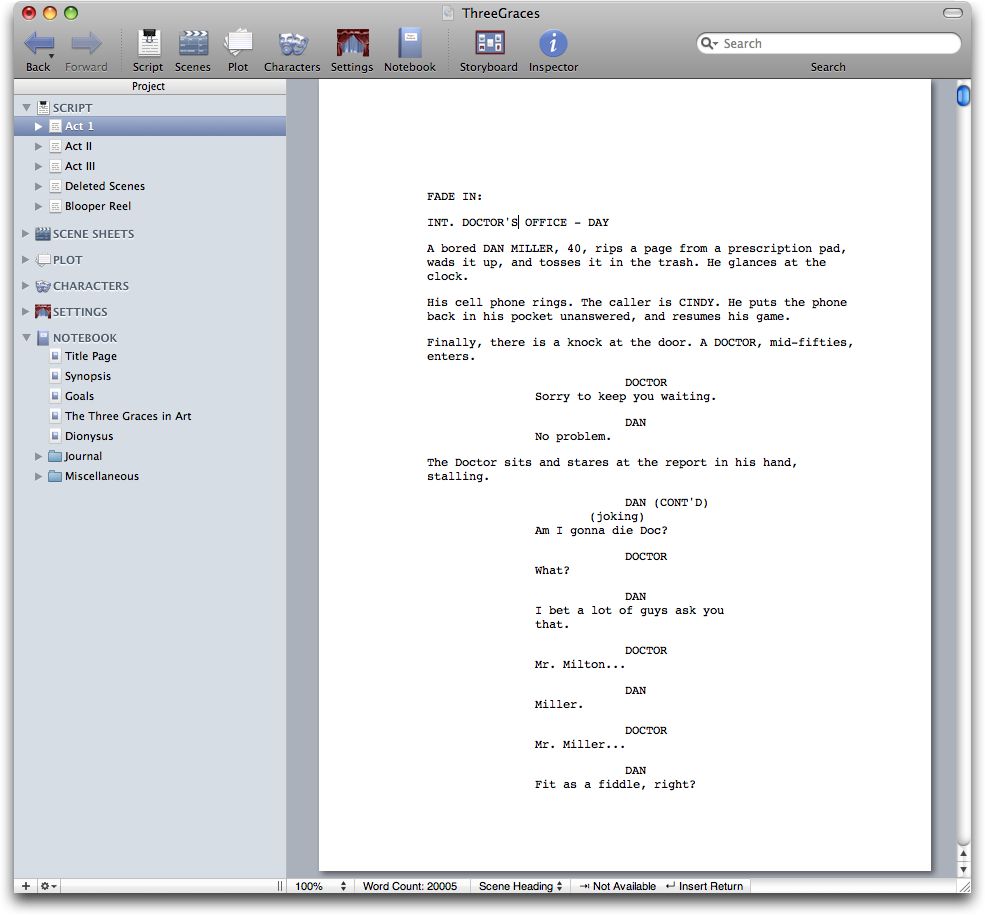985x916 pixels.
Task: Click the Insert Return shortcut label
Action: point(704,886)
